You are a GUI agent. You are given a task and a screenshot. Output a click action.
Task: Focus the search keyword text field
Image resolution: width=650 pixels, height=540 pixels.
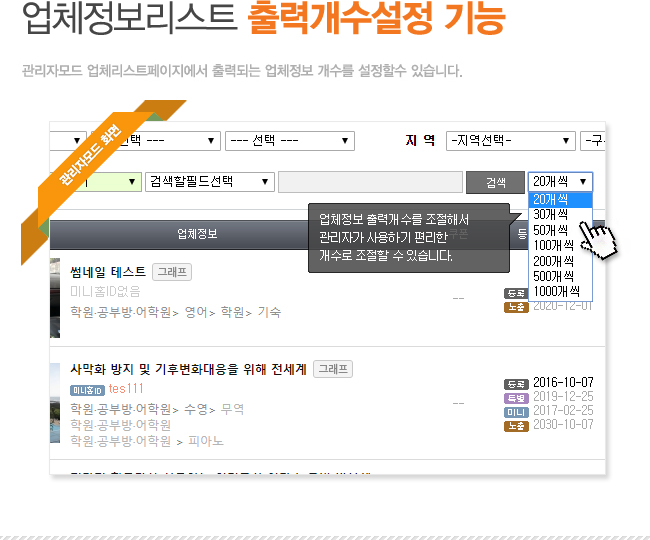pyautogui.click(x=370, y=182)
